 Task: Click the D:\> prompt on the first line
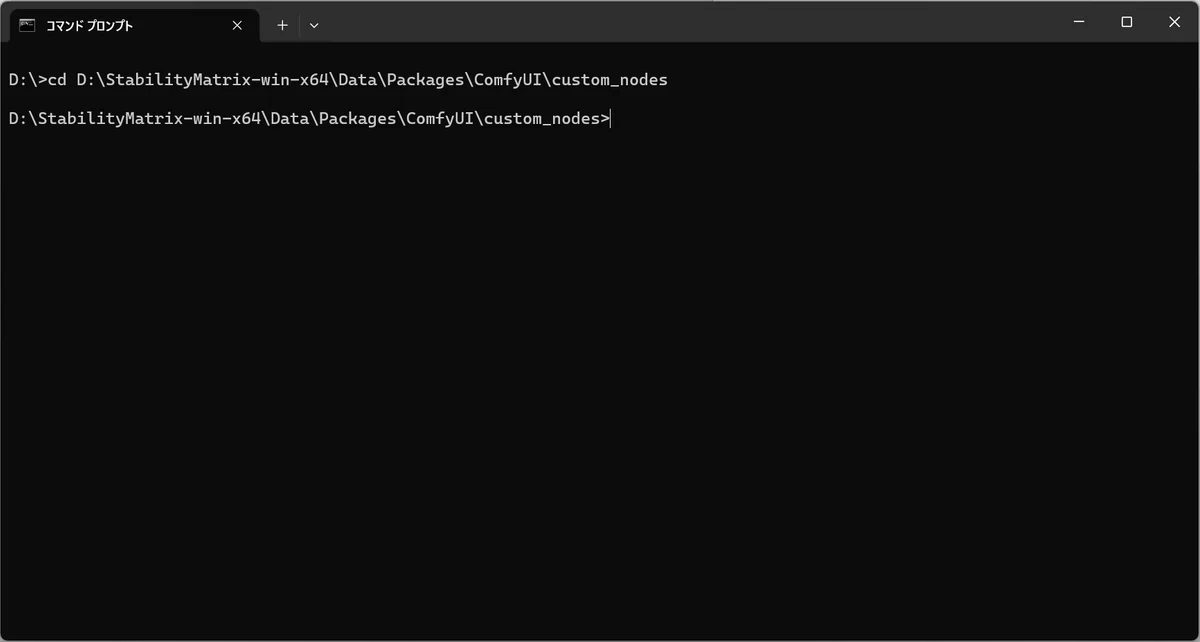(27, 79)
